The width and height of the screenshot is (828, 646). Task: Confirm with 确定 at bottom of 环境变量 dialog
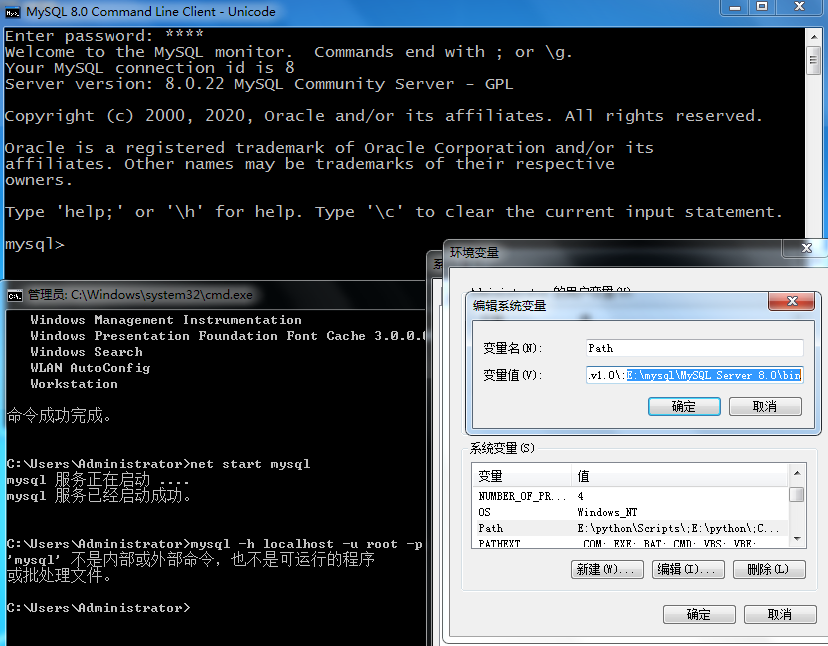tap(699, 614)
